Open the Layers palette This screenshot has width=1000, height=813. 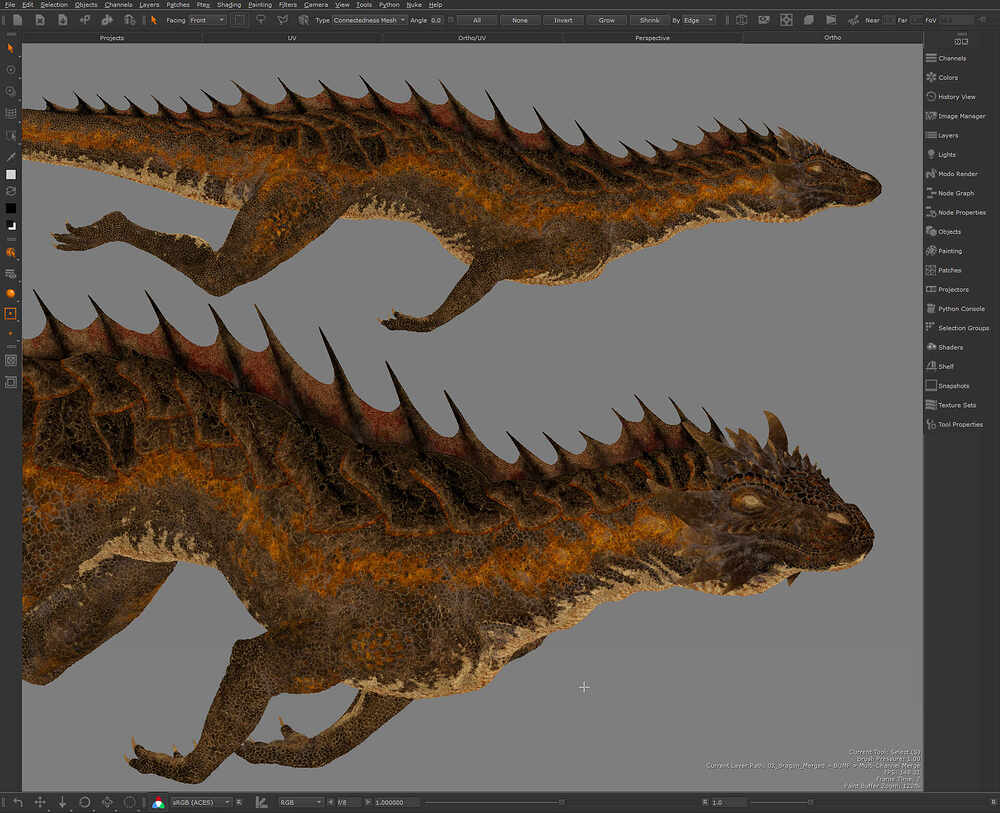click(942, 135)
